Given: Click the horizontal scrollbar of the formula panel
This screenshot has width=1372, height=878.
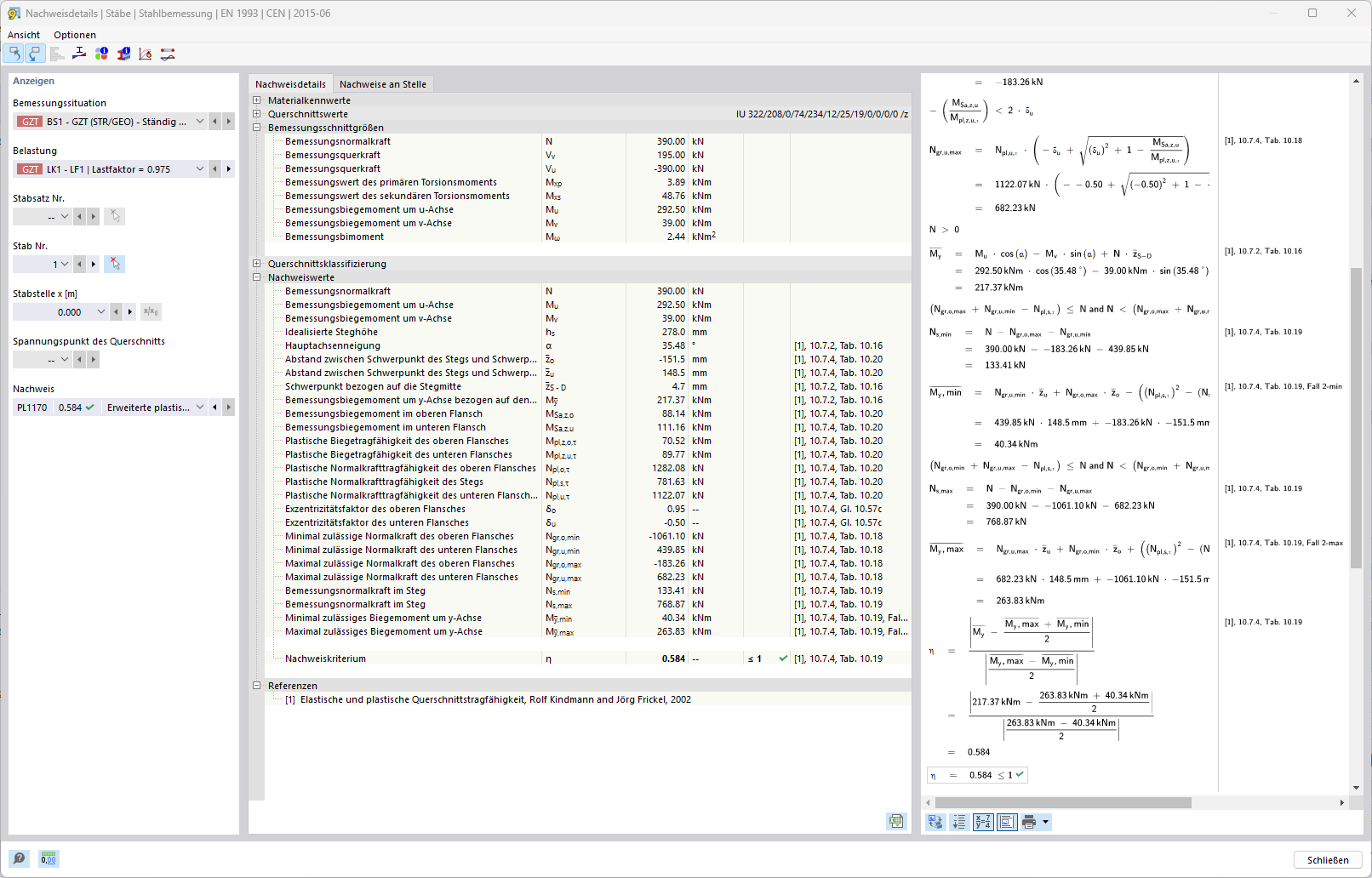Looking at the screenshot, I should [x=1063, y=802].
